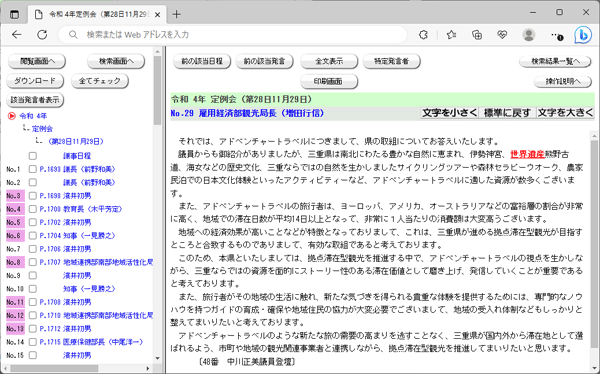Close the 令和4年定例会 tab
The height and width of the screenshot is (374, 600).
coord(157,15)
